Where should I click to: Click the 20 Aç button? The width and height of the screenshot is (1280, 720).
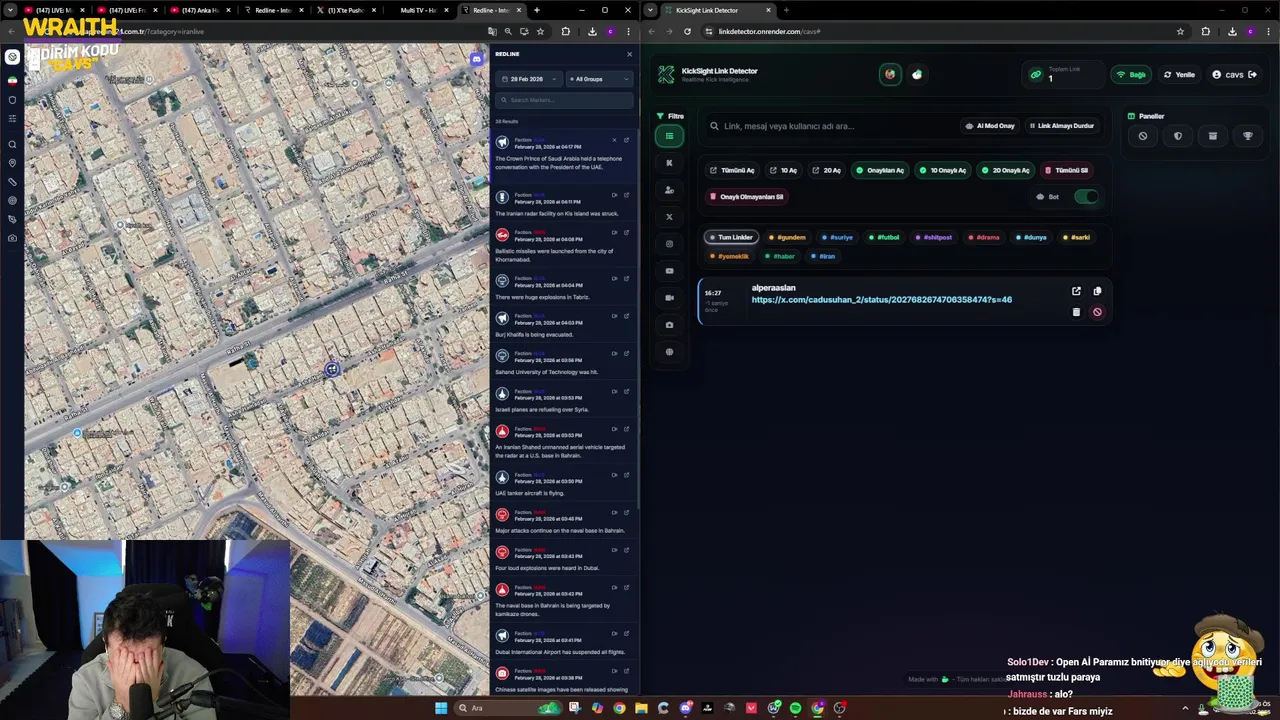[827, 170]
